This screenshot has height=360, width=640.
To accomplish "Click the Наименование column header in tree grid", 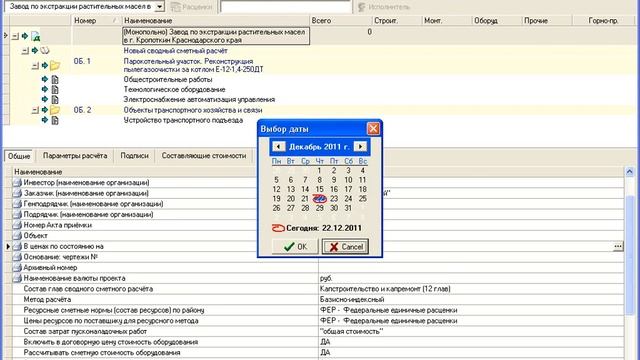I will [x=216, y=20].
